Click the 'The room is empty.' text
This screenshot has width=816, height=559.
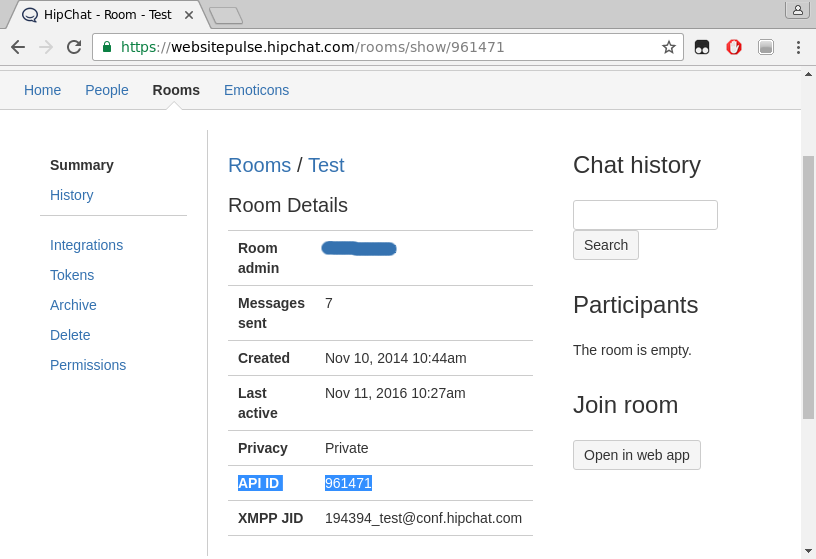tap(632, 350)
